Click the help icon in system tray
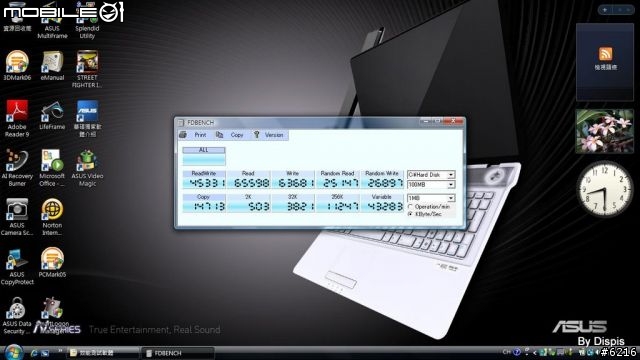 (517, 352)
